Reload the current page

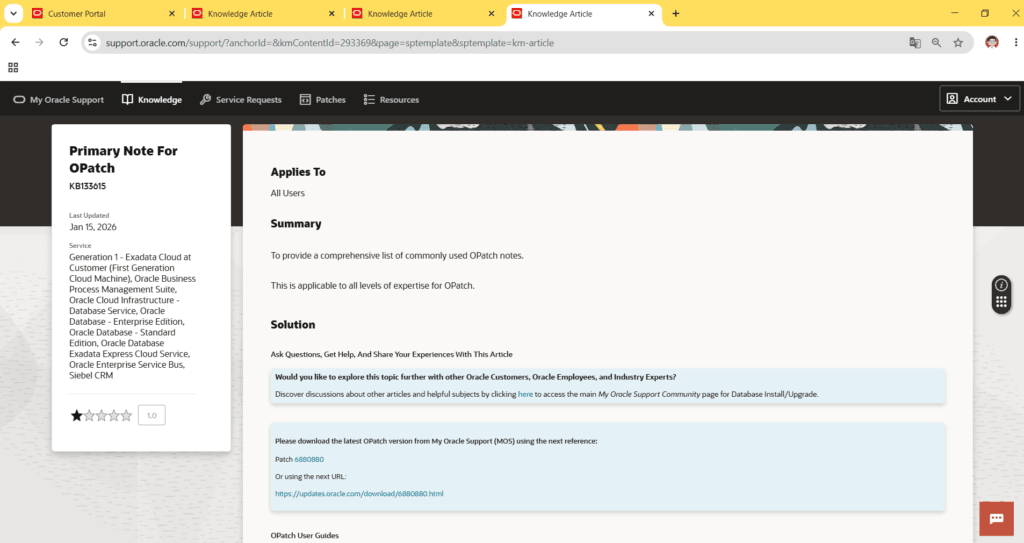click(x=63, y=42)
